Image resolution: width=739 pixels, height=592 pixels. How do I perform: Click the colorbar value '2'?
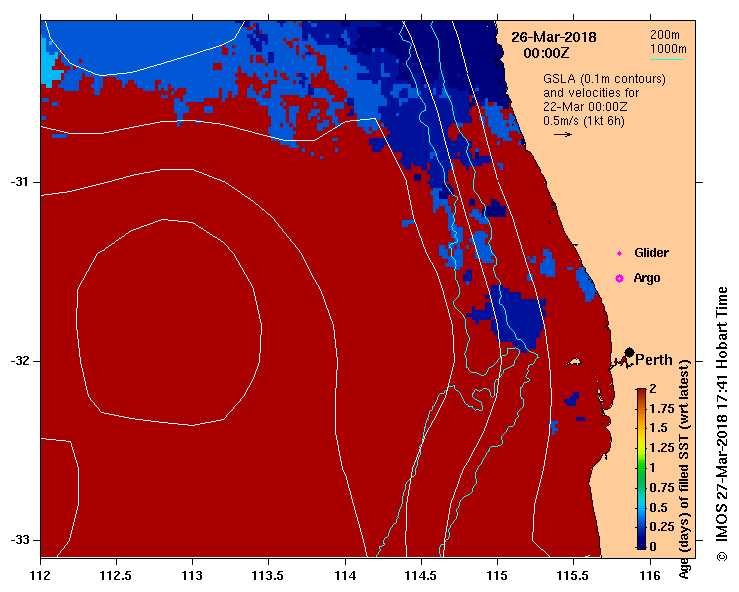(x=653, y=389)
